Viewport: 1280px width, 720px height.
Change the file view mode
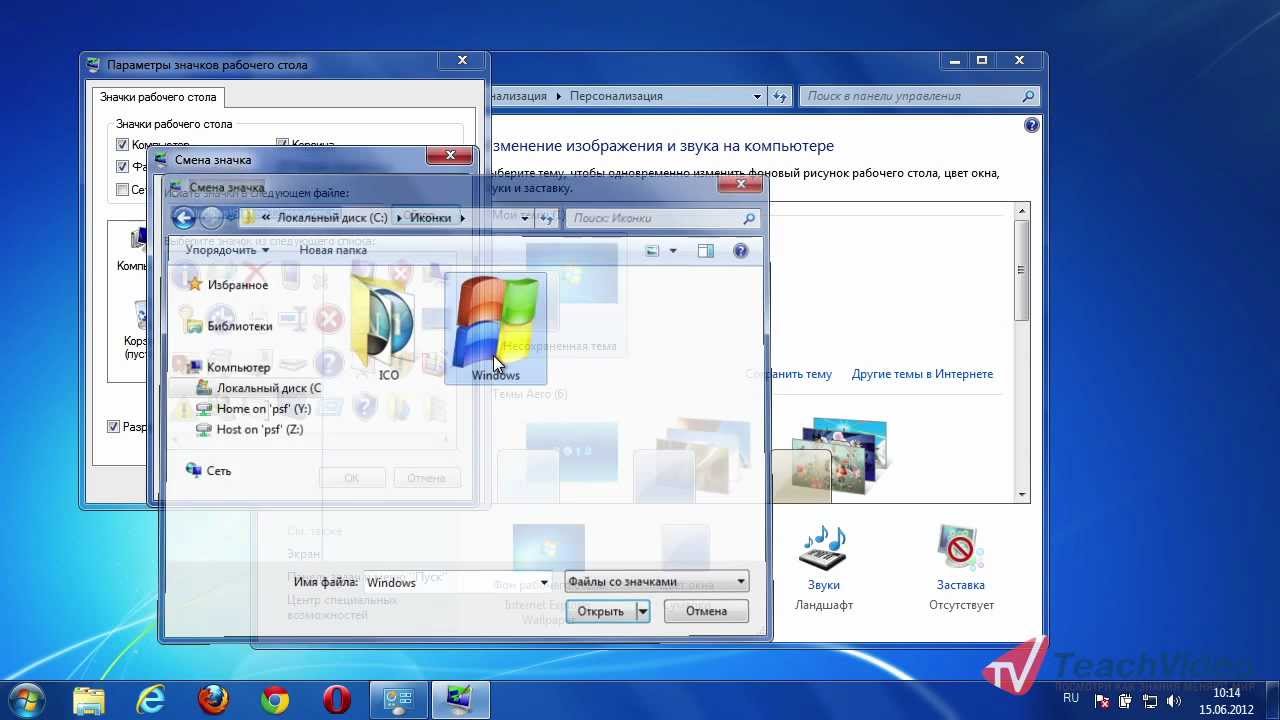click(653, 251)
